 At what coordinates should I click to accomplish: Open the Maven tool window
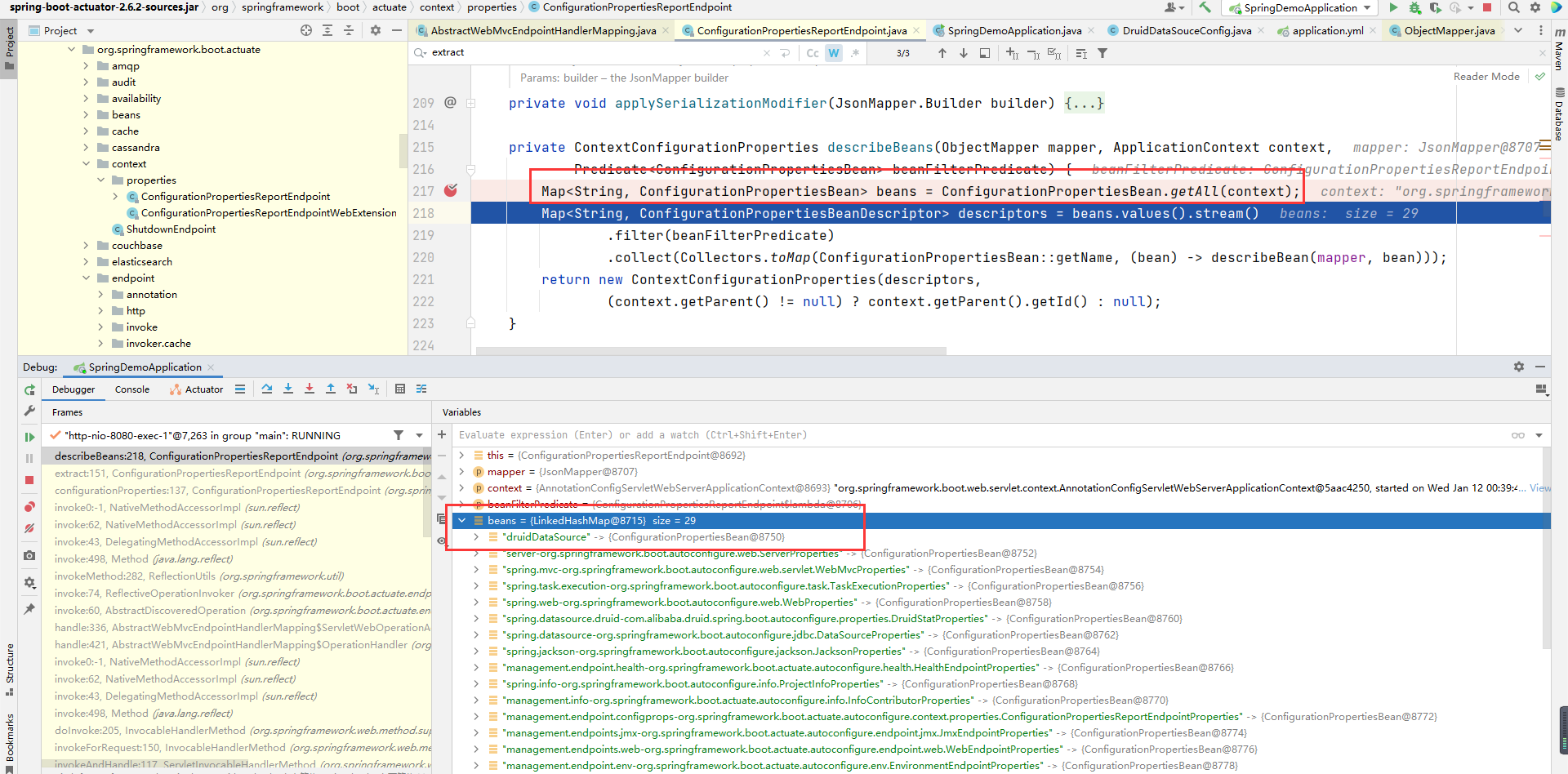click(1559, 51)
